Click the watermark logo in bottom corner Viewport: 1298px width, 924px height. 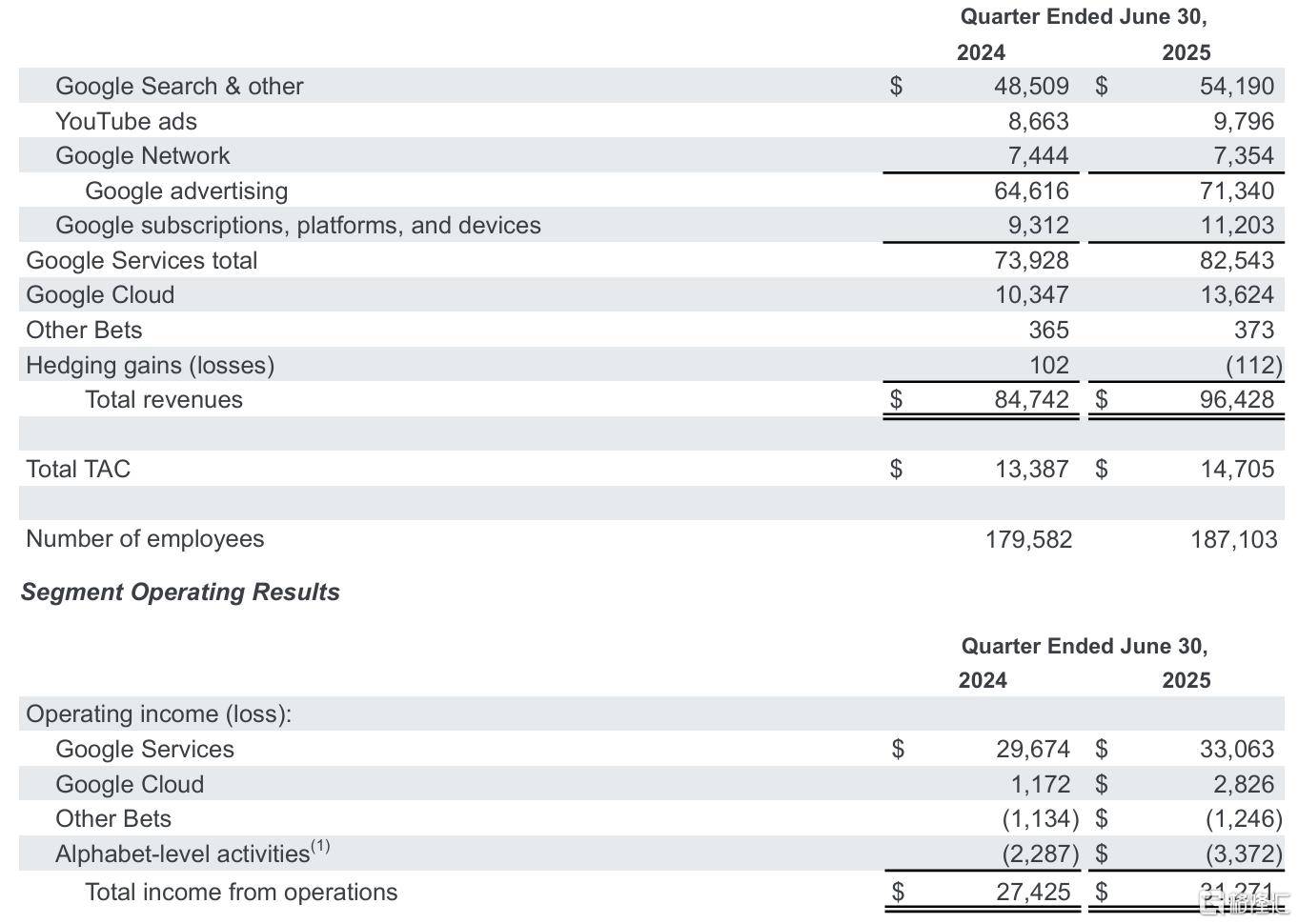click(1244, 902)
